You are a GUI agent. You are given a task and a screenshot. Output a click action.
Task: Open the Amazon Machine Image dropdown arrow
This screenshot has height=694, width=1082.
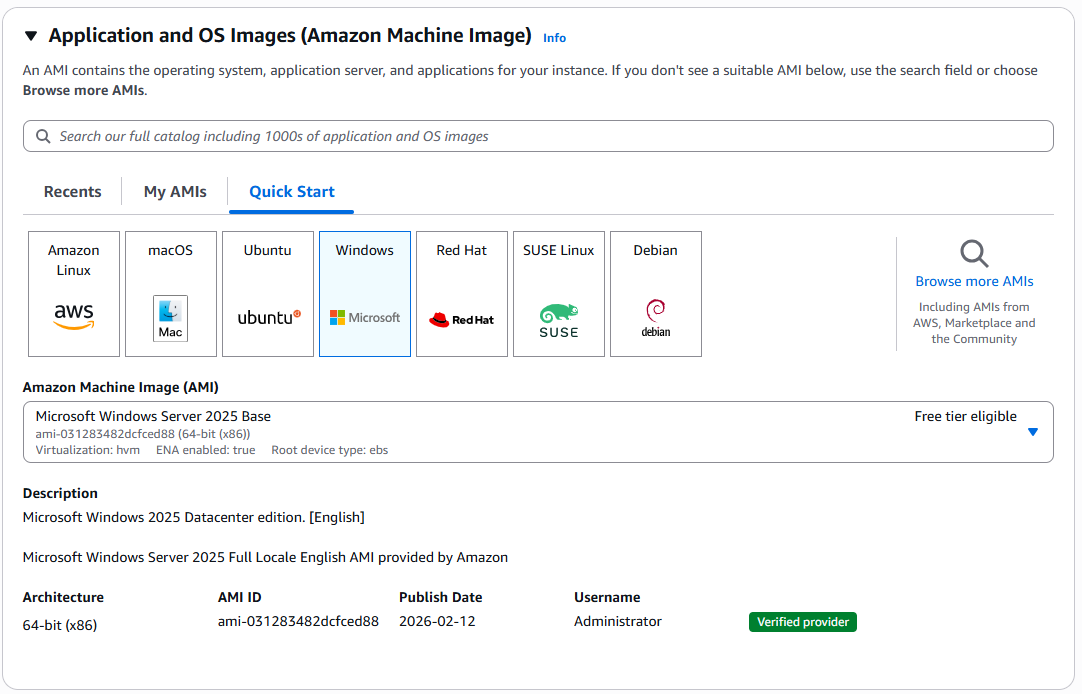(1032, 432)
